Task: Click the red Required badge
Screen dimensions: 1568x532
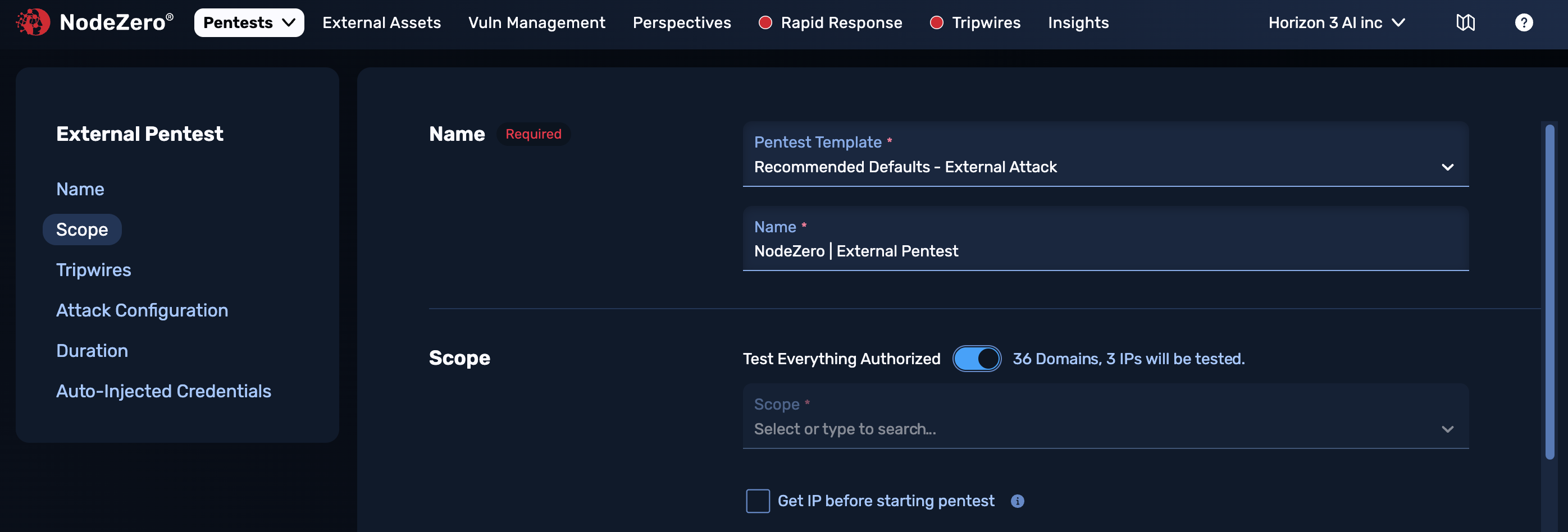Action: [x=533, y=134]
